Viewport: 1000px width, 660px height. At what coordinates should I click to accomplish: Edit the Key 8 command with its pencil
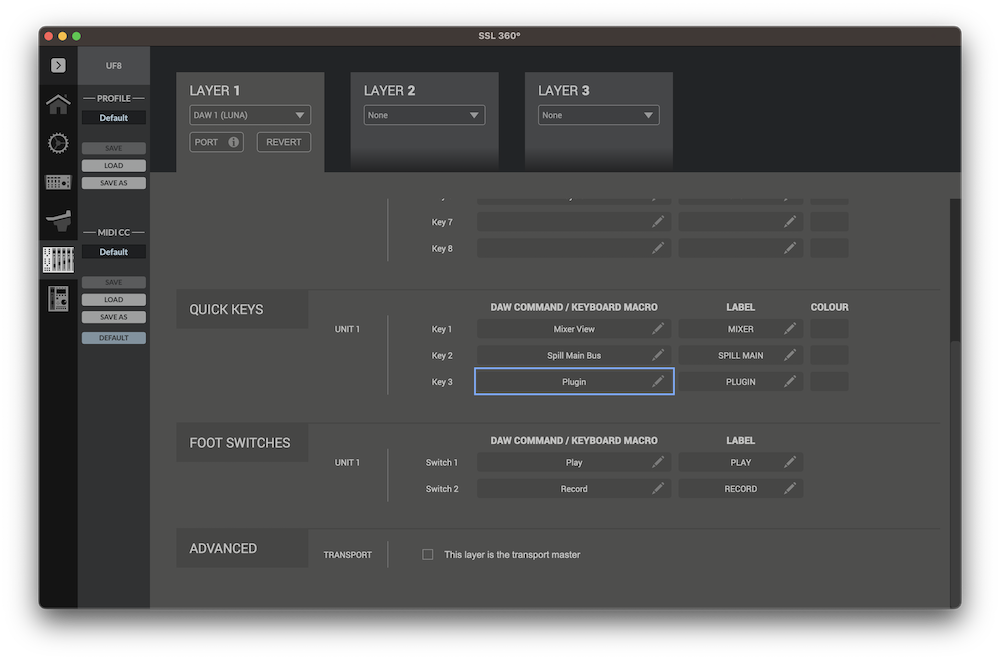tap(658, 248)
